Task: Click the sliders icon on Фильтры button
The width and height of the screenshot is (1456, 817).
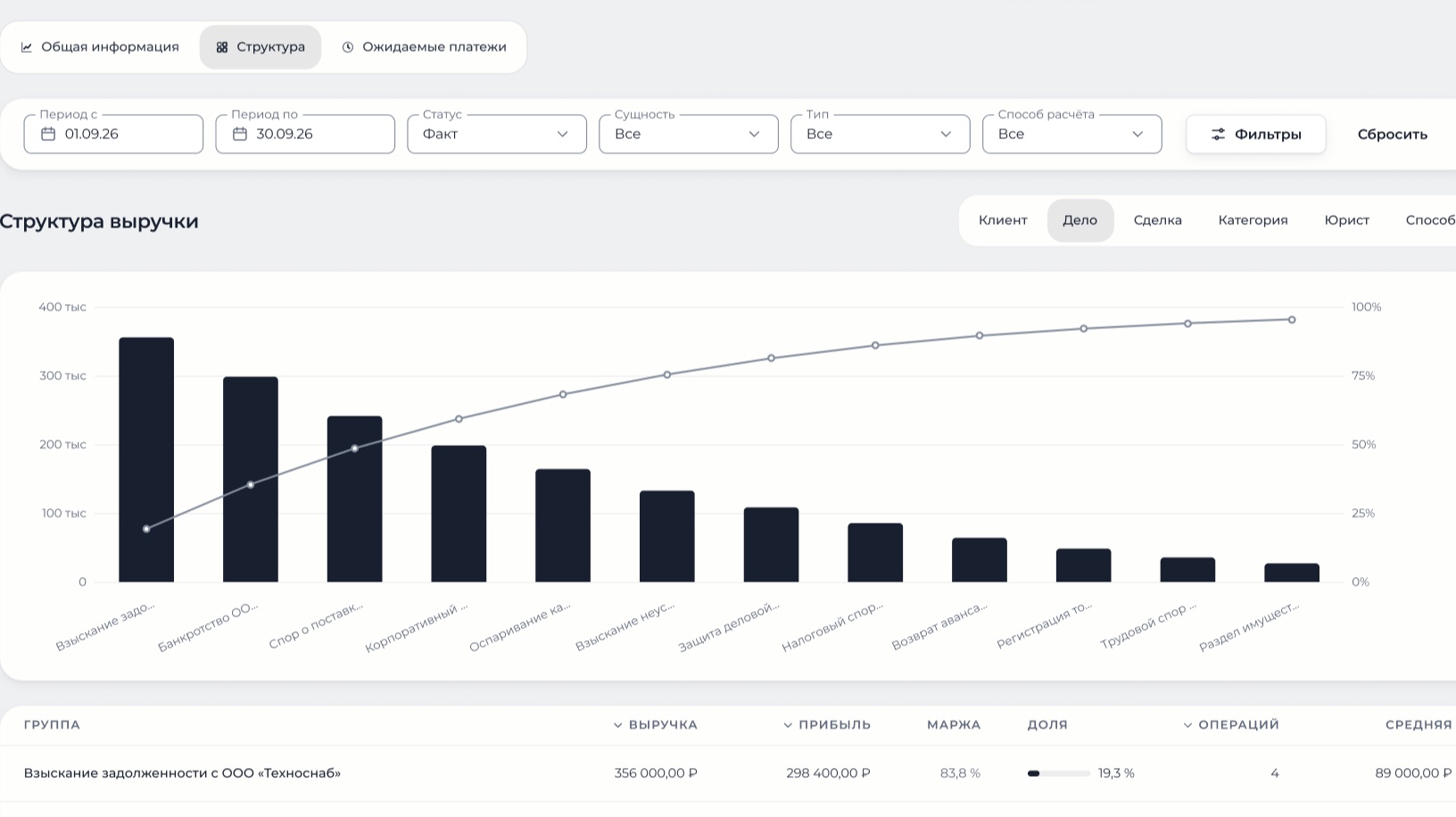Action: coord(1218,135)
